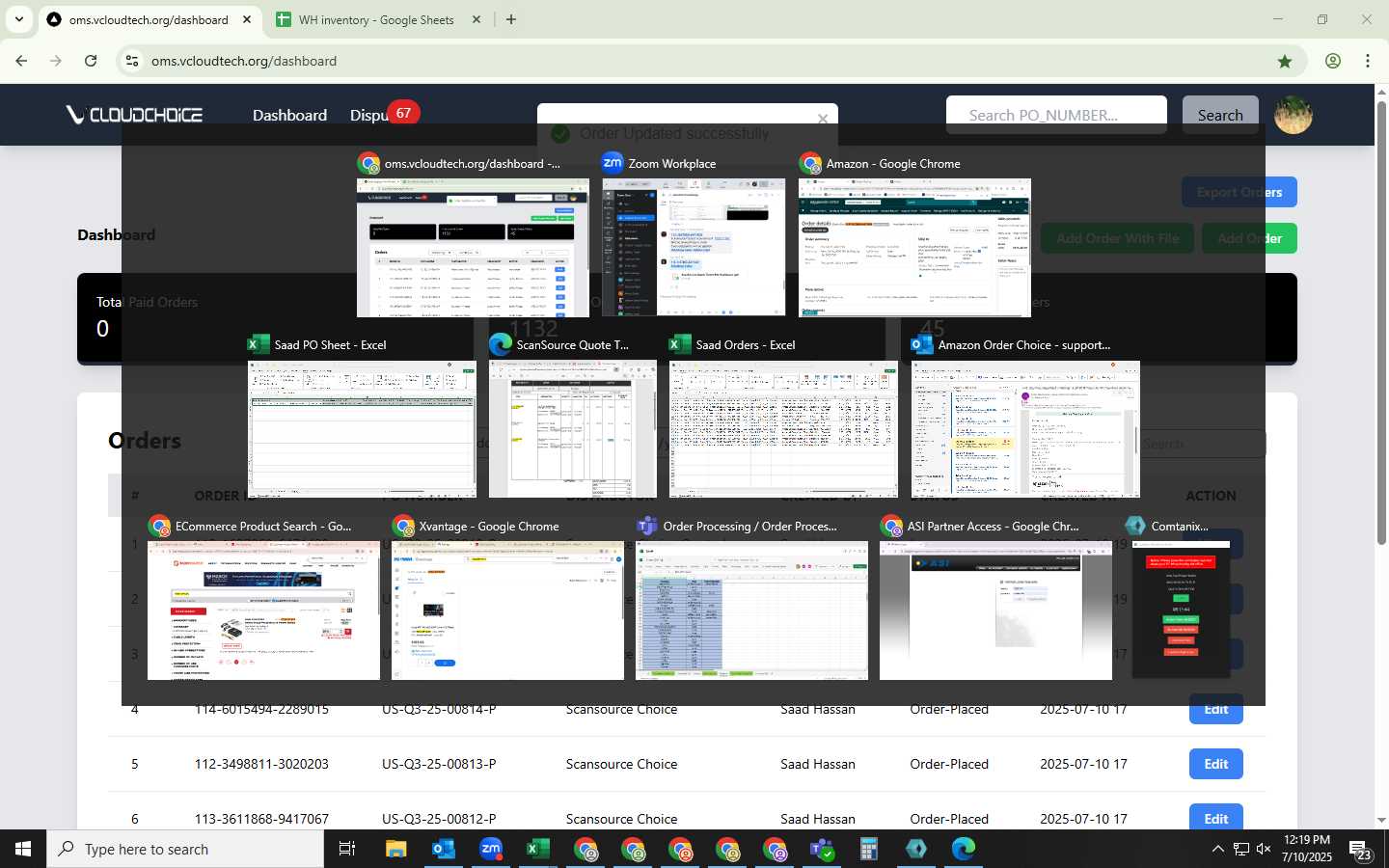This screenshot has width=1389, height=868.
Task: Open Windows notification center icon
Action: coord(1361,850)
